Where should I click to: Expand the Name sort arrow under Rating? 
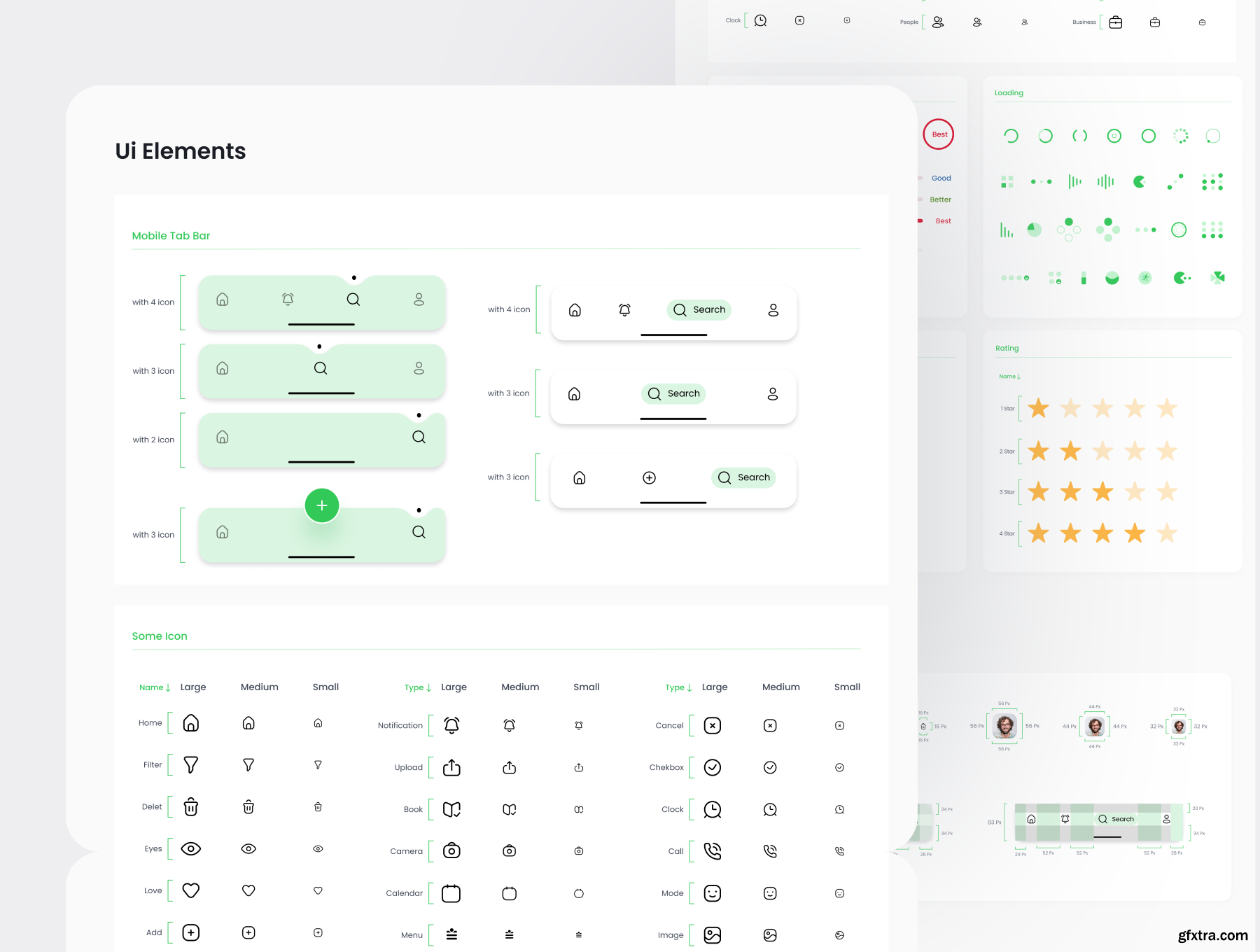1018,377
